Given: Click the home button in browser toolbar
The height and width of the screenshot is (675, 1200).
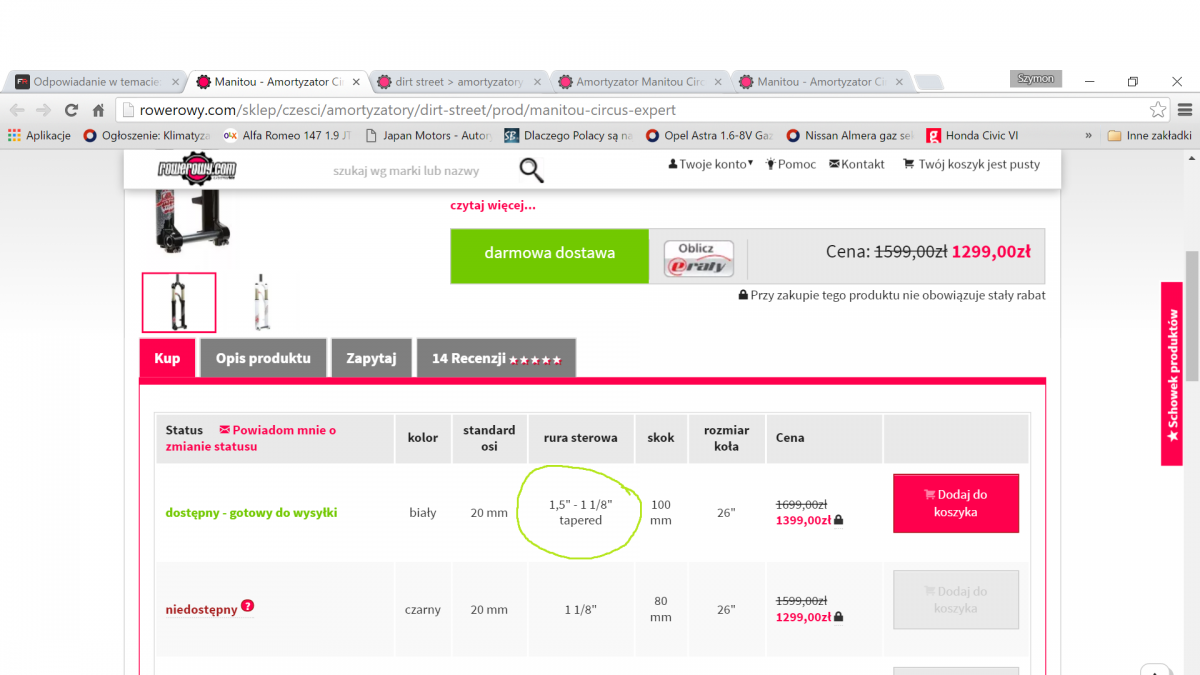Looking at the screenshot, I should click(x=98, y=110).
